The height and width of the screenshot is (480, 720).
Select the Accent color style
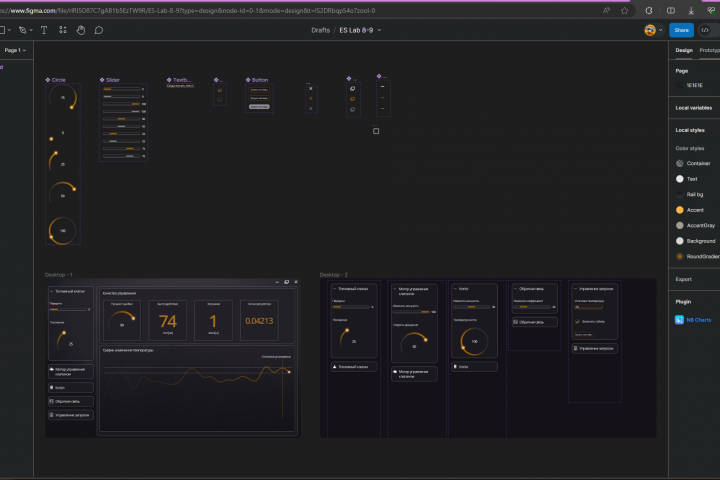(690, 210)
